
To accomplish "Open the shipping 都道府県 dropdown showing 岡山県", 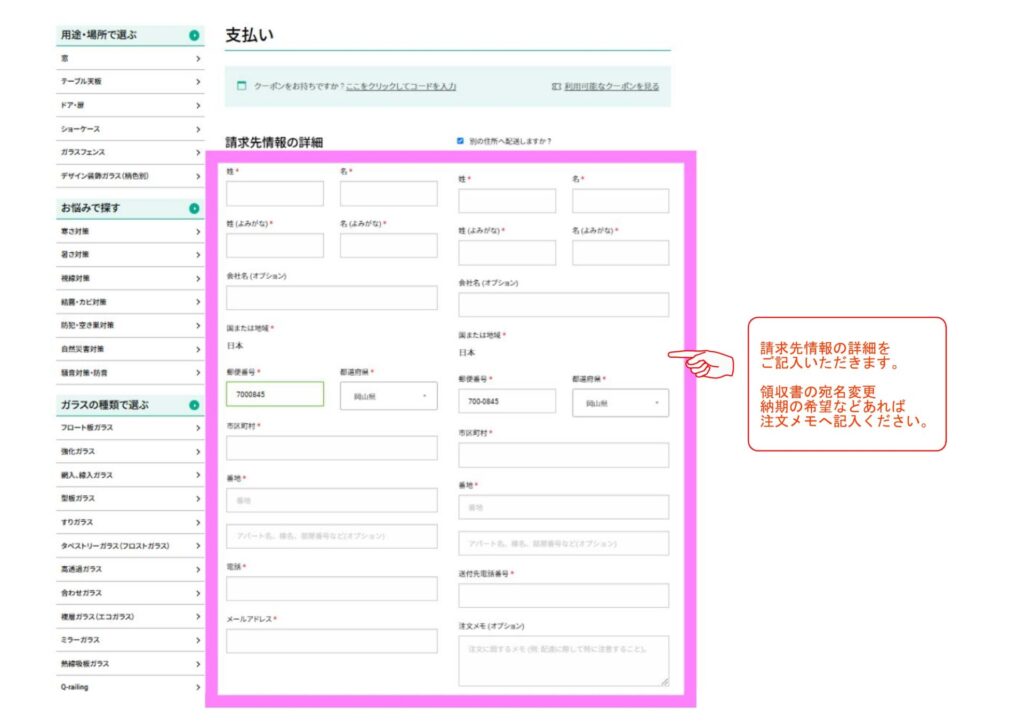I will pyautogui.click(x=620, y=403).
